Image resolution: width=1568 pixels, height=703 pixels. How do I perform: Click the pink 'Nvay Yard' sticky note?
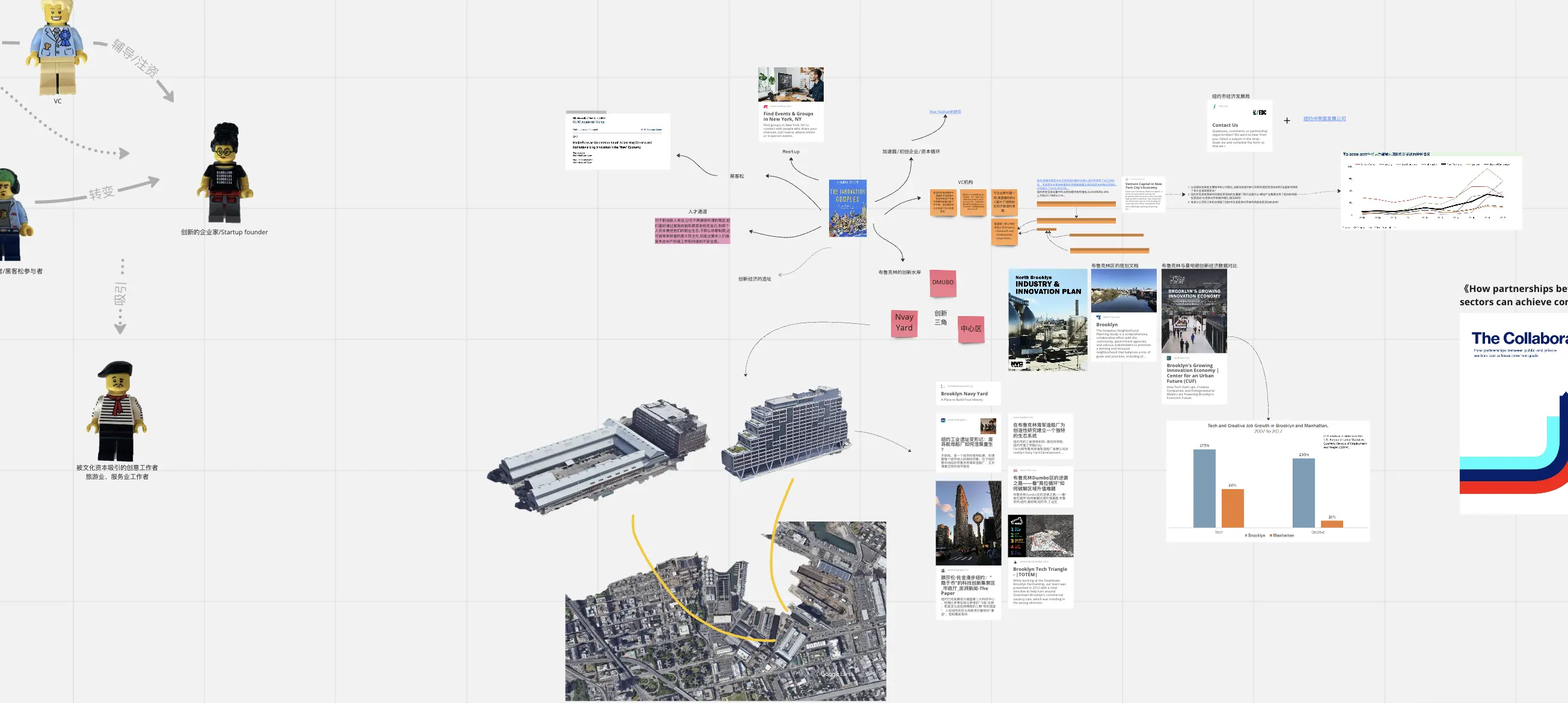pyautogui.click(x=904, y=323)
